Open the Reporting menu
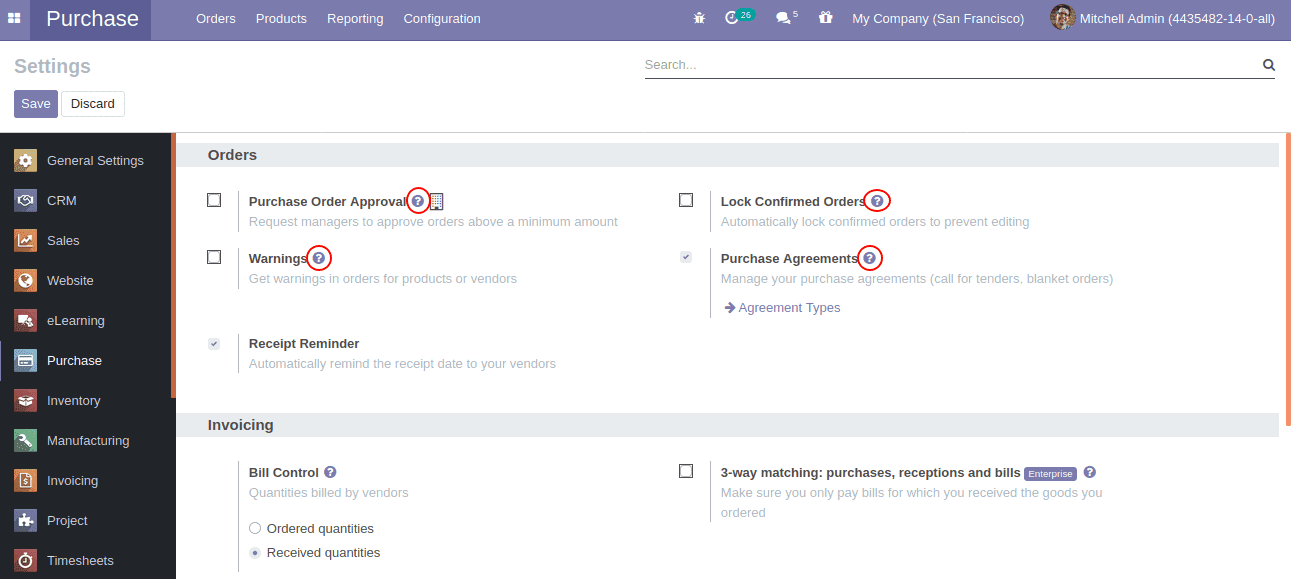Image resolution: width=1291 pixels, height=579 pixels. [x=355, y=18]
